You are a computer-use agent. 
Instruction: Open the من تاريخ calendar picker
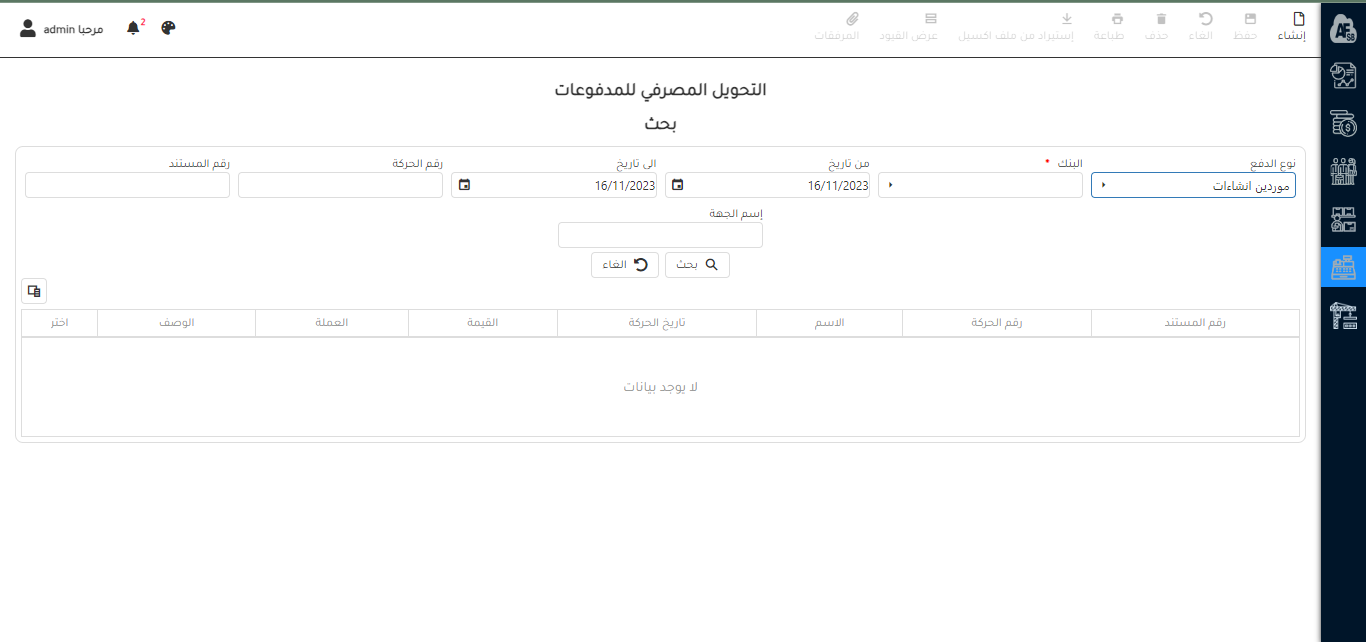[x=678, y=185]
